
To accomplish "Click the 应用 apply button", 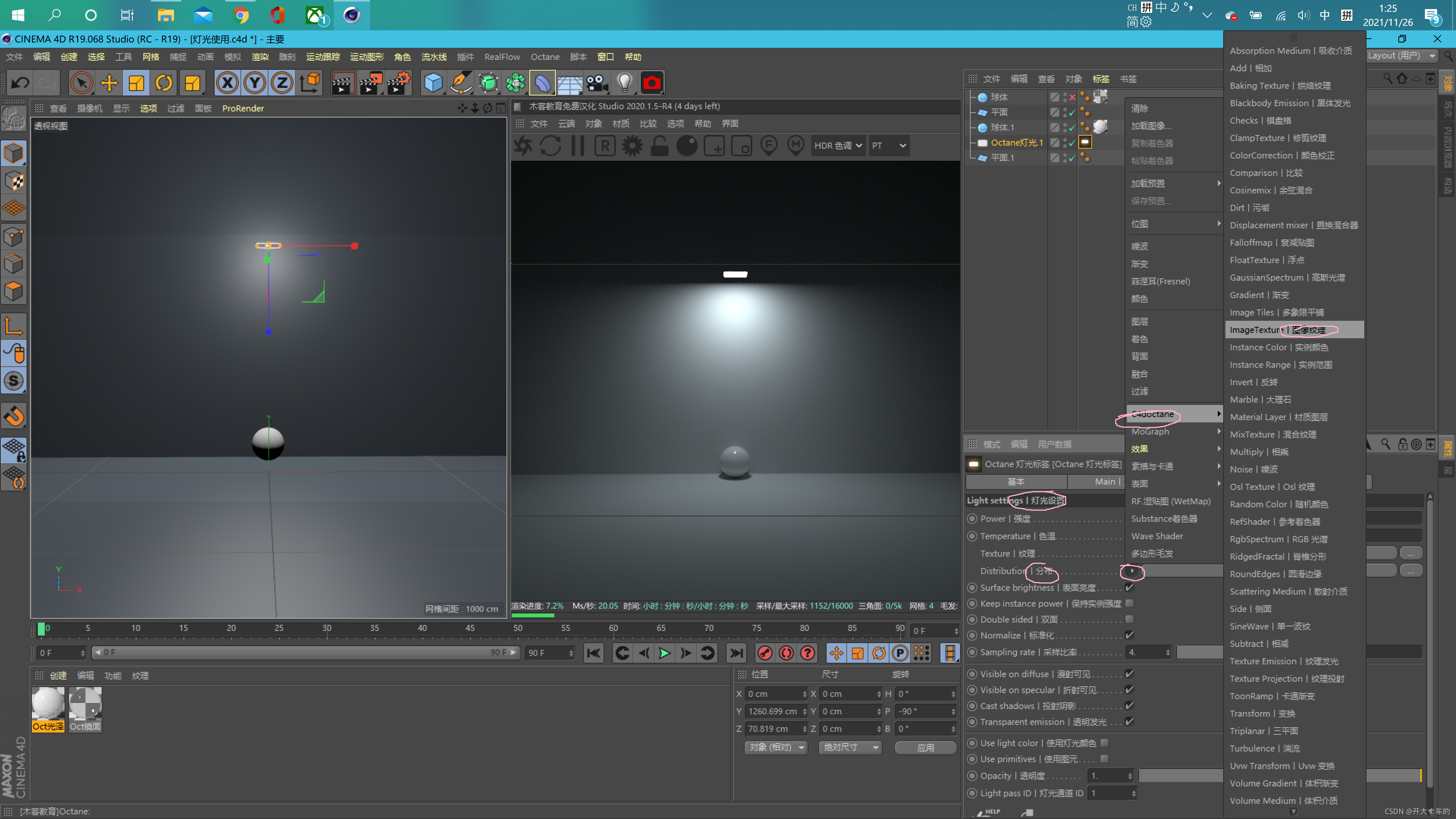I will point(925,747).
